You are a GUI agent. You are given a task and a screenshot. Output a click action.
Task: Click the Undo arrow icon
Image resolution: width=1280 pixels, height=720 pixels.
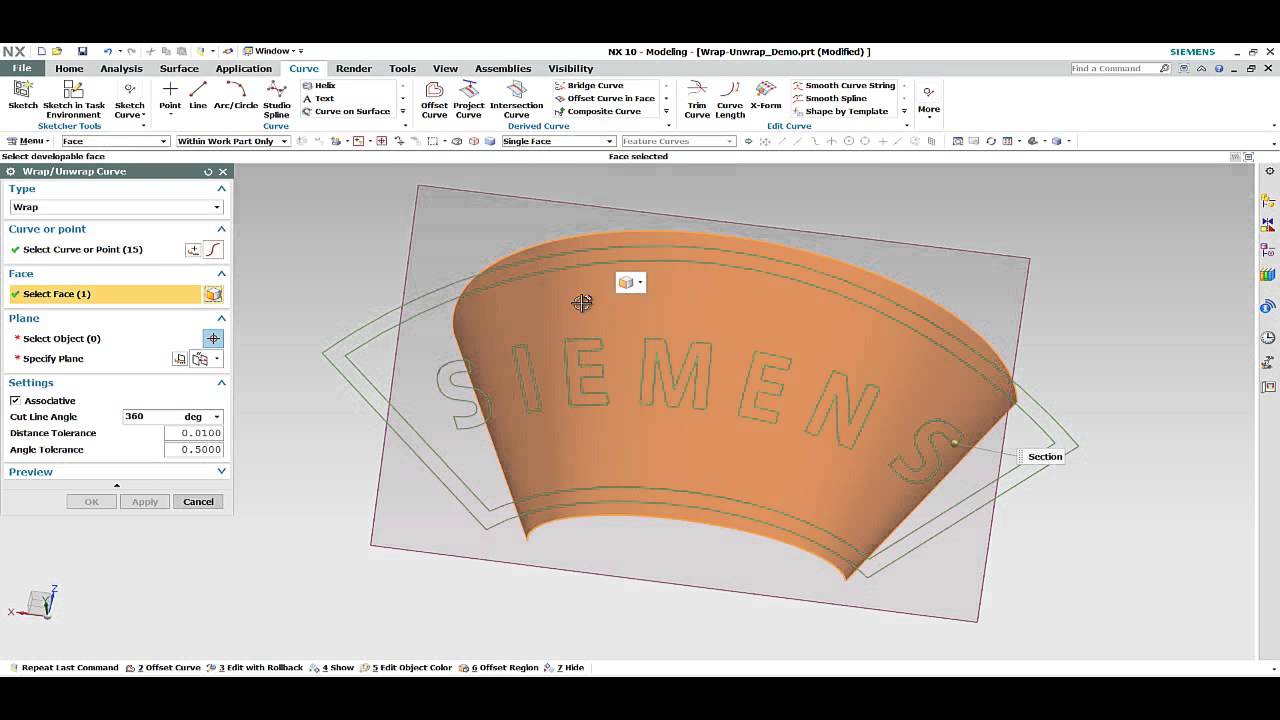[x=107, y=51]
